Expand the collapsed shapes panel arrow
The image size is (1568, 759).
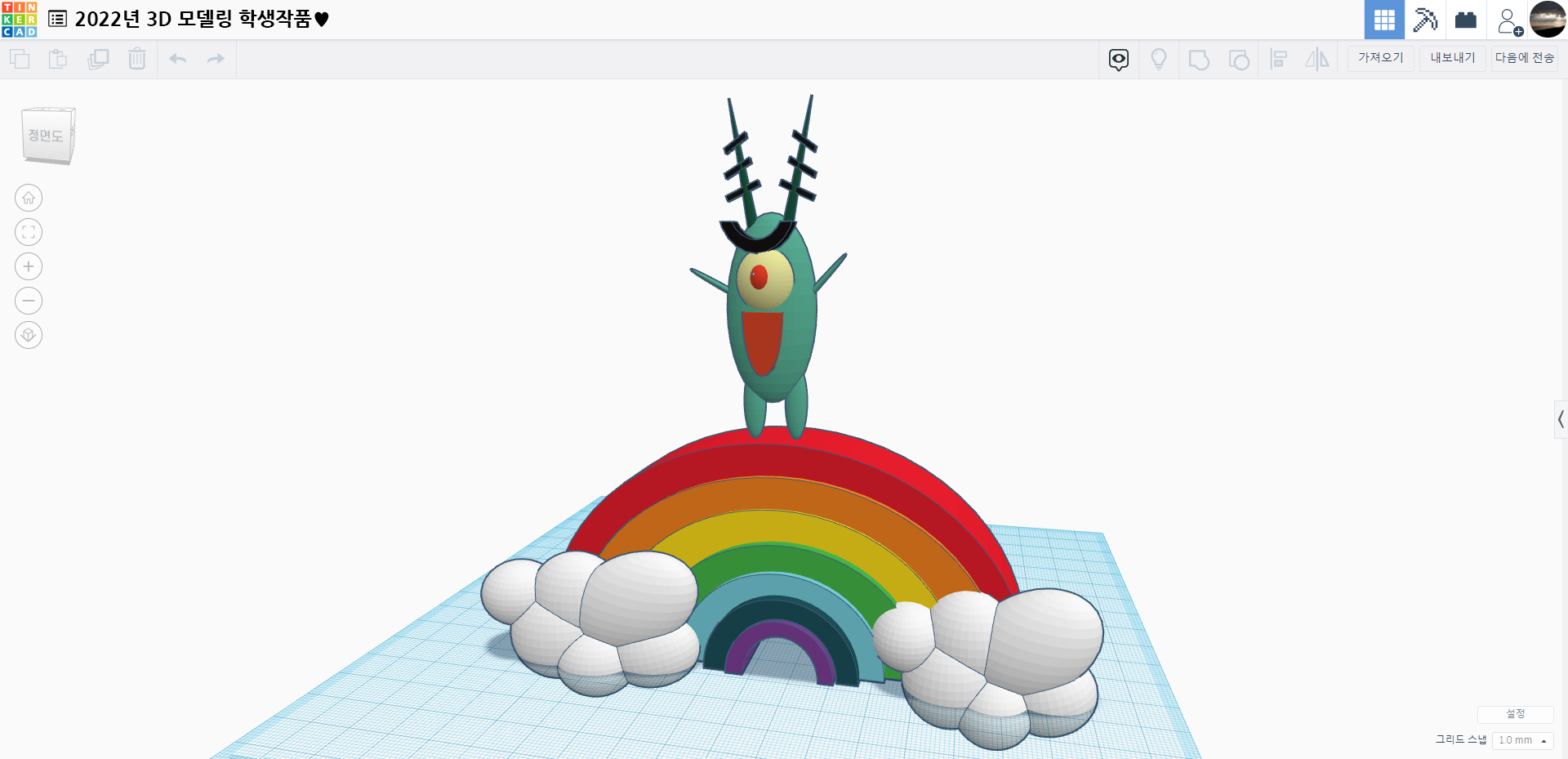point(1561,420)
